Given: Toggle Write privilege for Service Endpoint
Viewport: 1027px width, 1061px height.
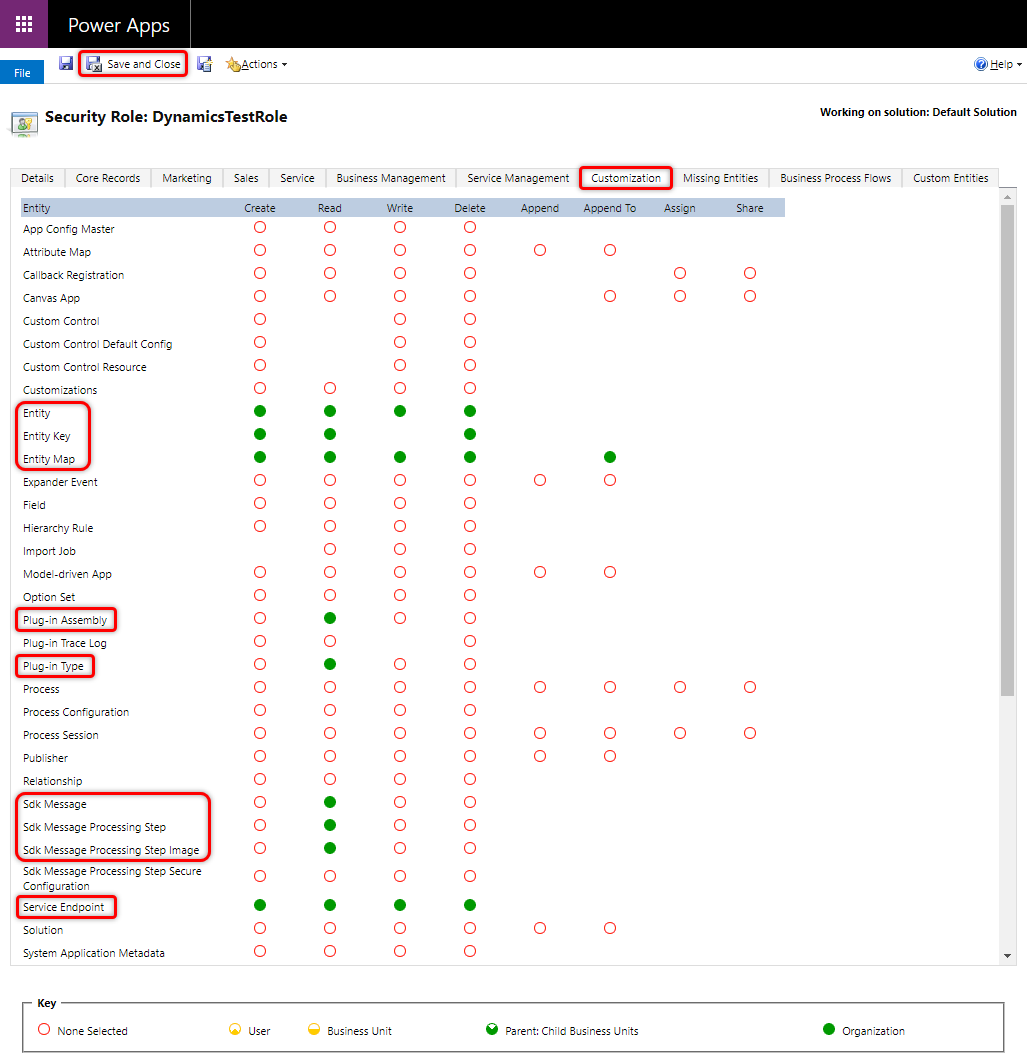Looking at the screenshot, I should point(400,905).
